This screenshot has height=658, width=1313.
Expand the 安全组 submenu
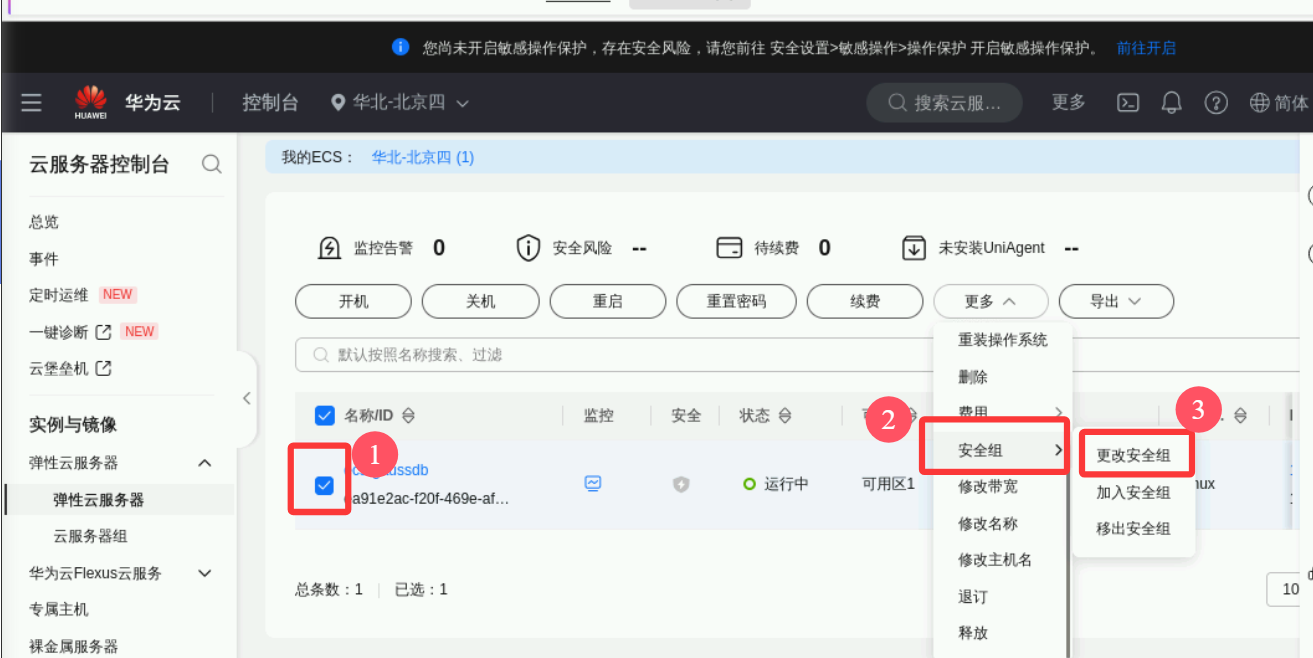click(x=1000, y=450)
